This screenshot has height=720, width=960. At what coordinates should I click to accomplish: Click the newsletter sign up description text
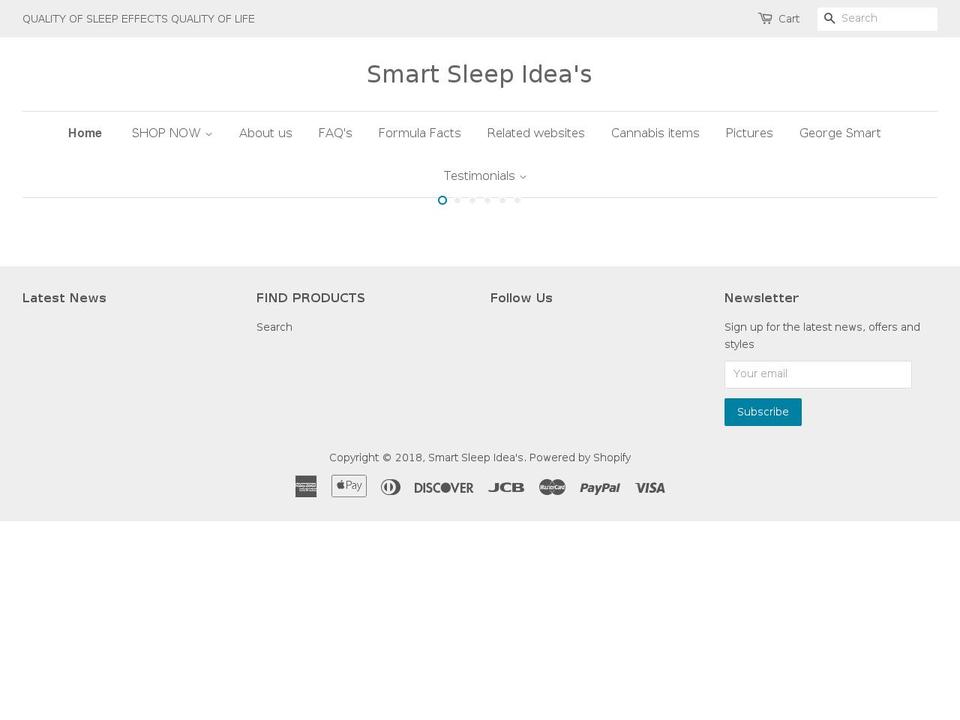click(x=822, y=336)
